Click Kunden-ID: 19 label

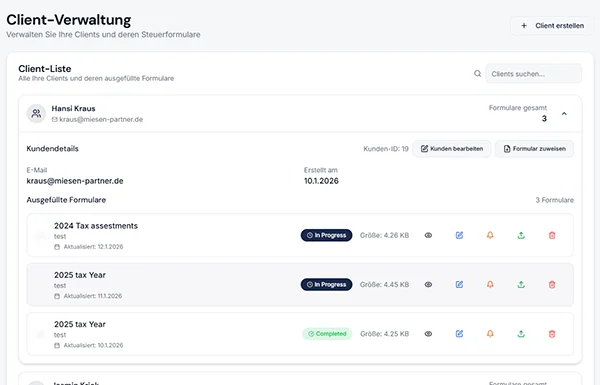tap(386, 149)
